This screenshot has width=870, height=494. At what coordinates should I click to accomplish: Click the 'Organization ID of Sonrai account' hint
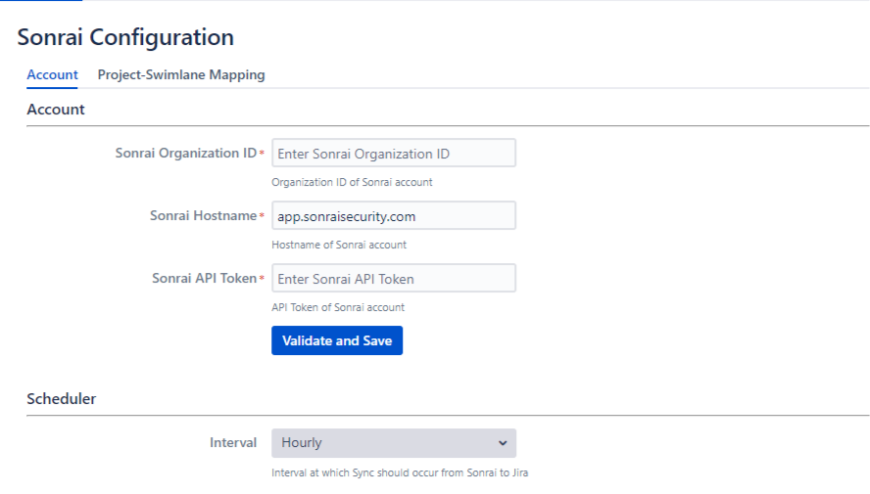[x=352, y=182]
